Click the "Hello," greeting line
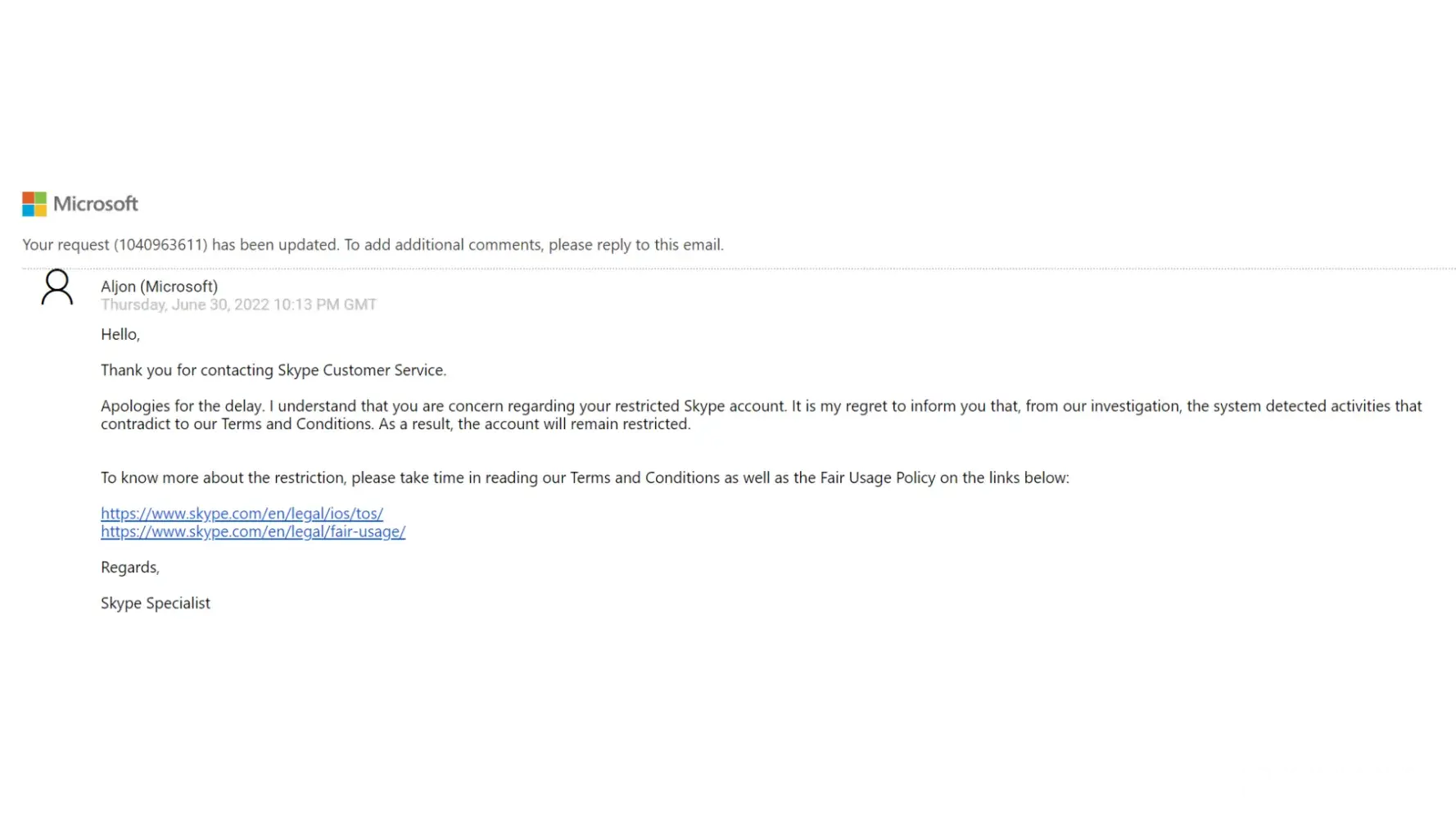This screenshot has height=819, width=1456. coord(120,334)
